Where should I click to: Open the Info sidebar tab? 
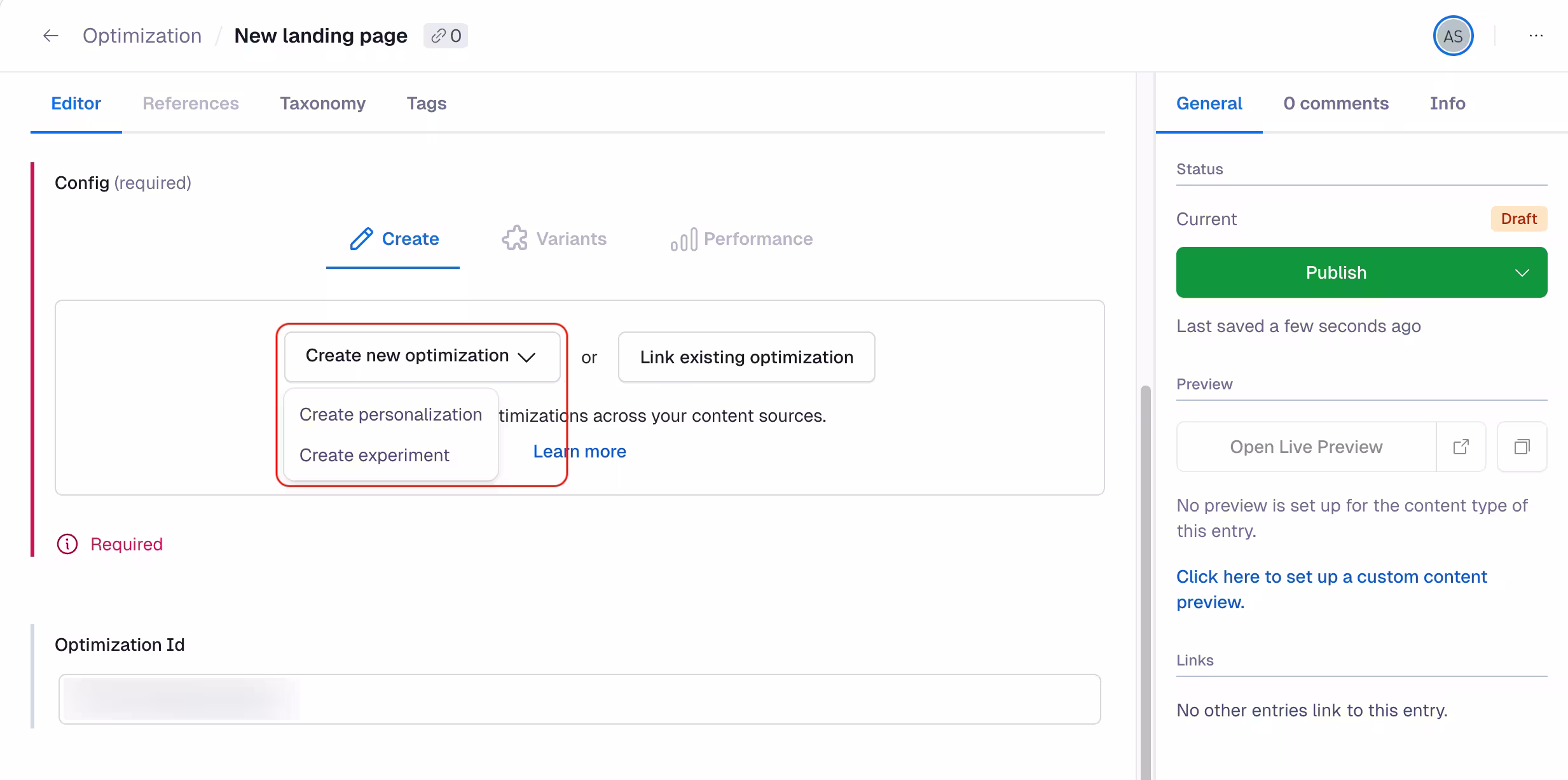tap(1447, 103)
